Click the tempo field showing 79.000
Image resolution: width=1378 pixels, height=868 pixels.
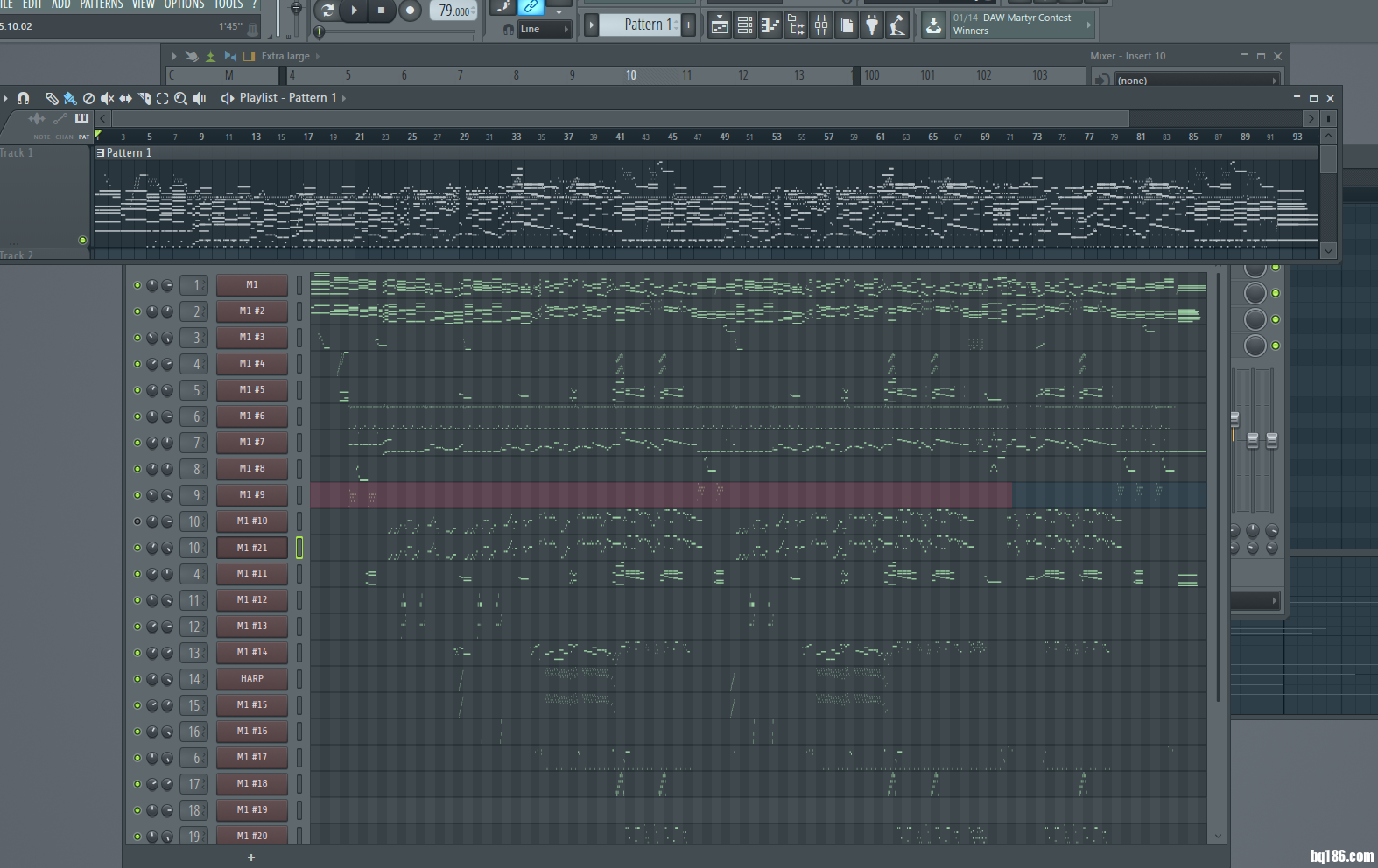[453, 10]
